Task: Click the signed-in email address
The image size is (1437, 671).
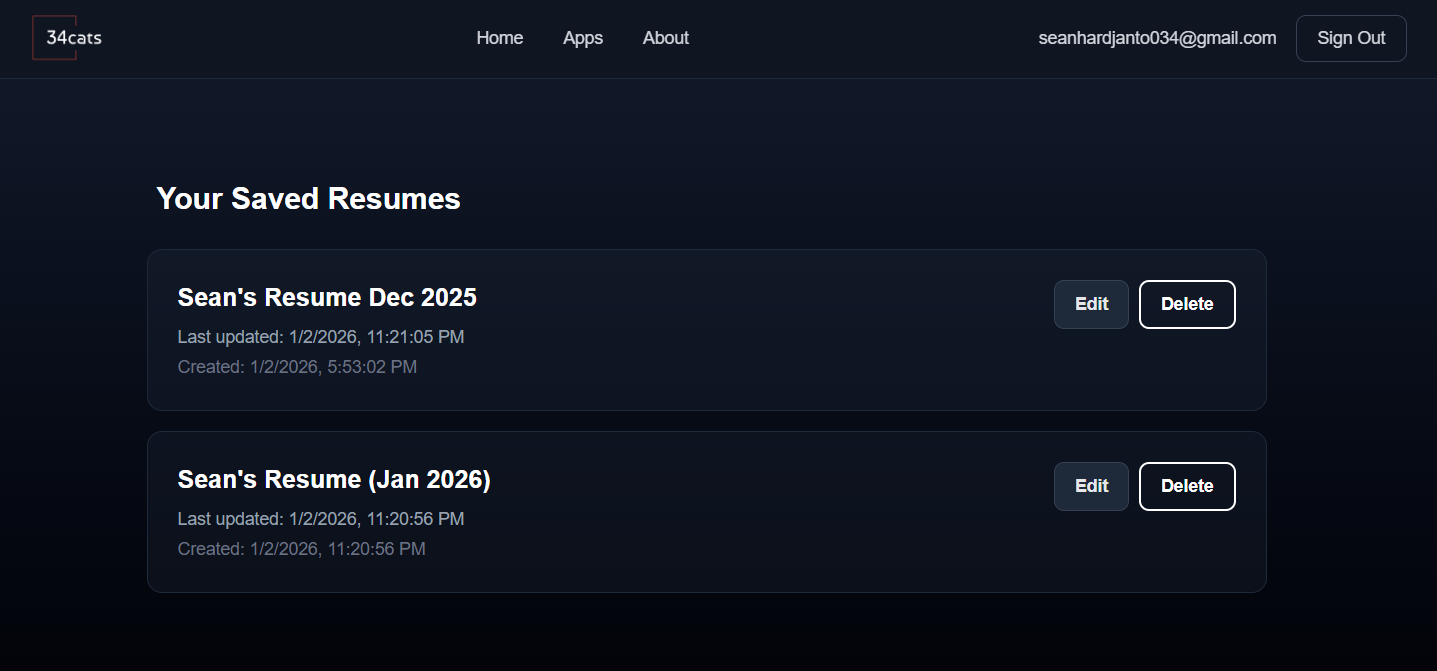Action: tap(1157, 38)
